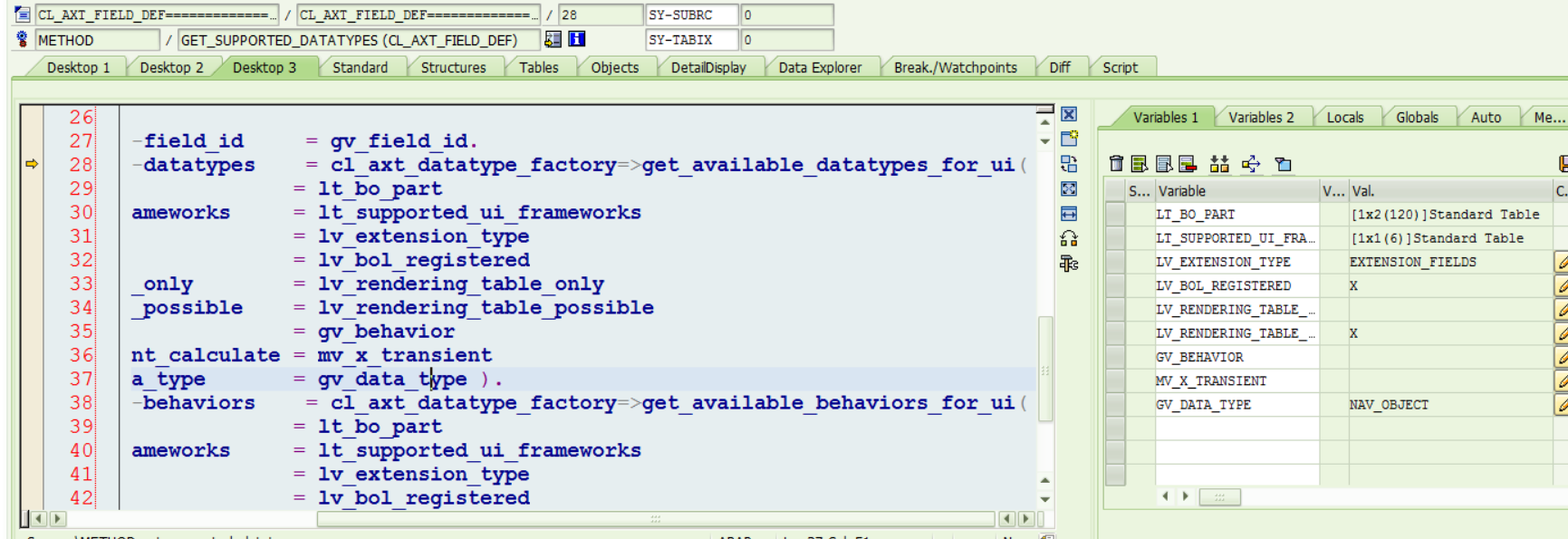Click value EXTENSION_FIELDS in variables table

click(1412, 262)
